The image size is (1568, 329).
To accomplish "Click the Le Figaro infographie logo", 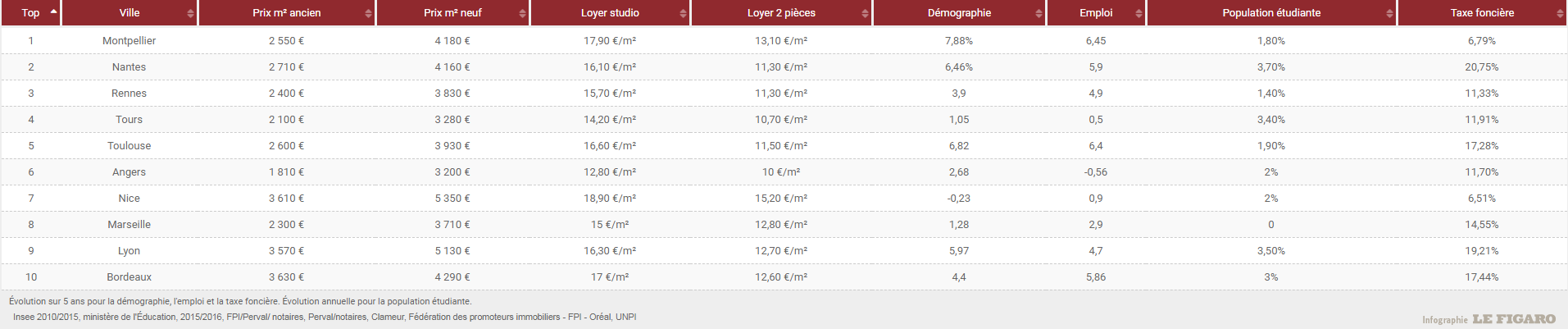I will click(x=1488, y=319).
